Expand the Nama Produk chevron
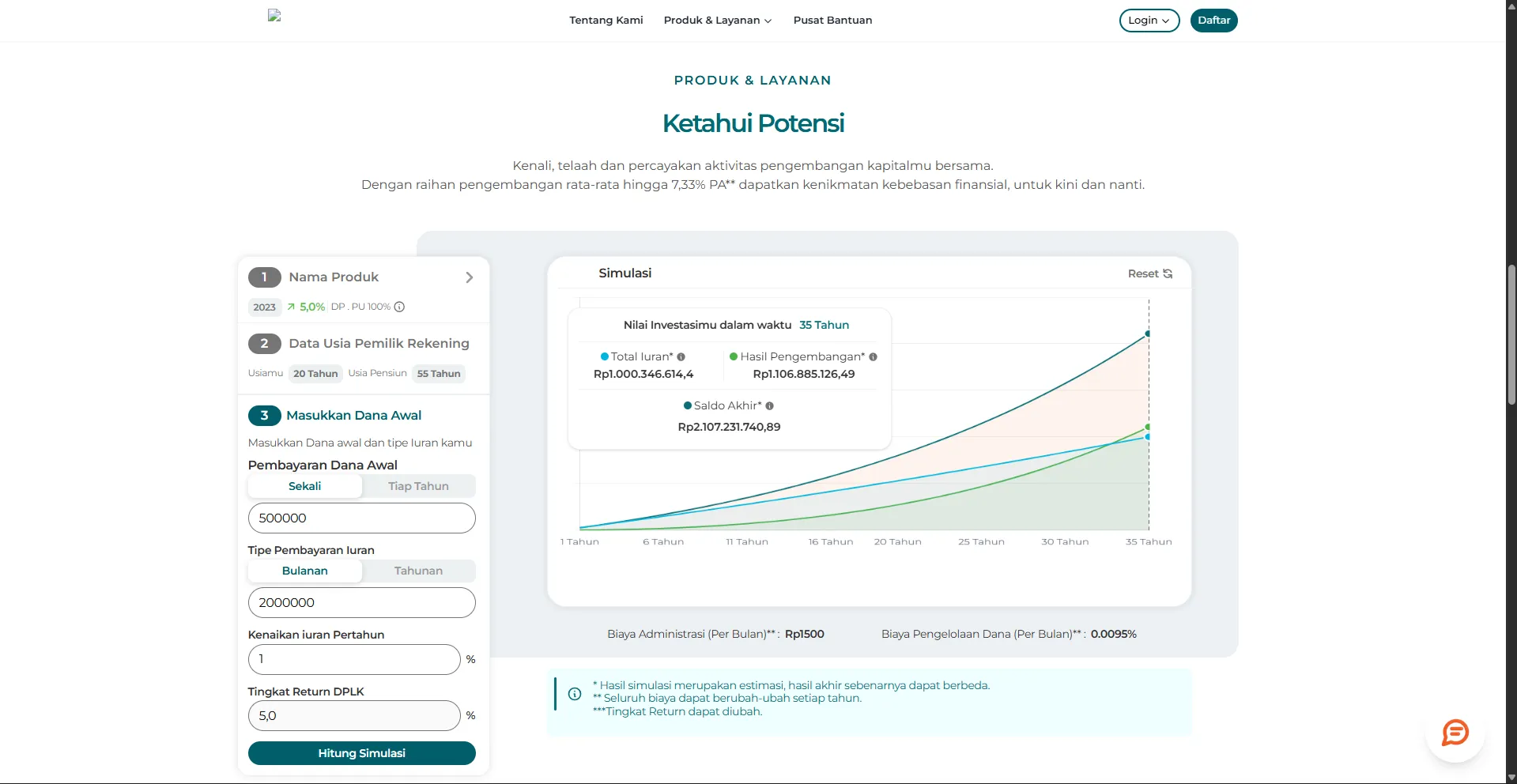Image resolution: width=1517 pixels, height=784 pixels. (469, 277)
